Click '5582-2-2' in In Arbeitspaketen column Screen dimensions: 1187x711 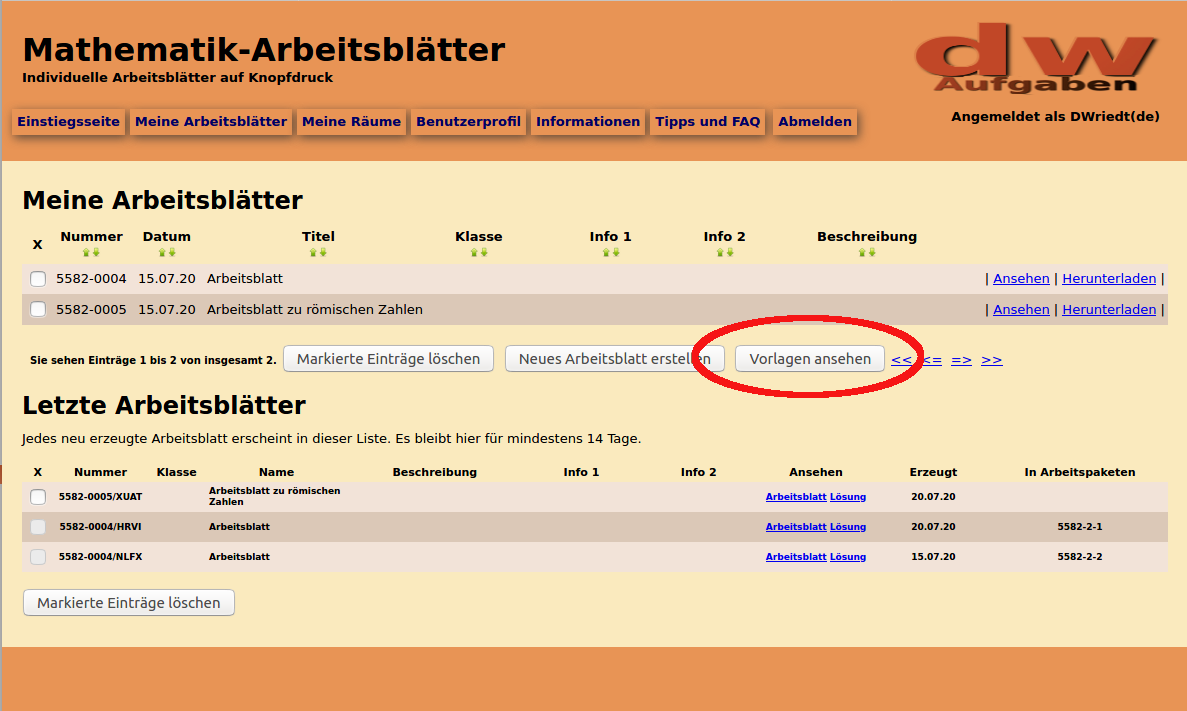tap(1080, 557)
